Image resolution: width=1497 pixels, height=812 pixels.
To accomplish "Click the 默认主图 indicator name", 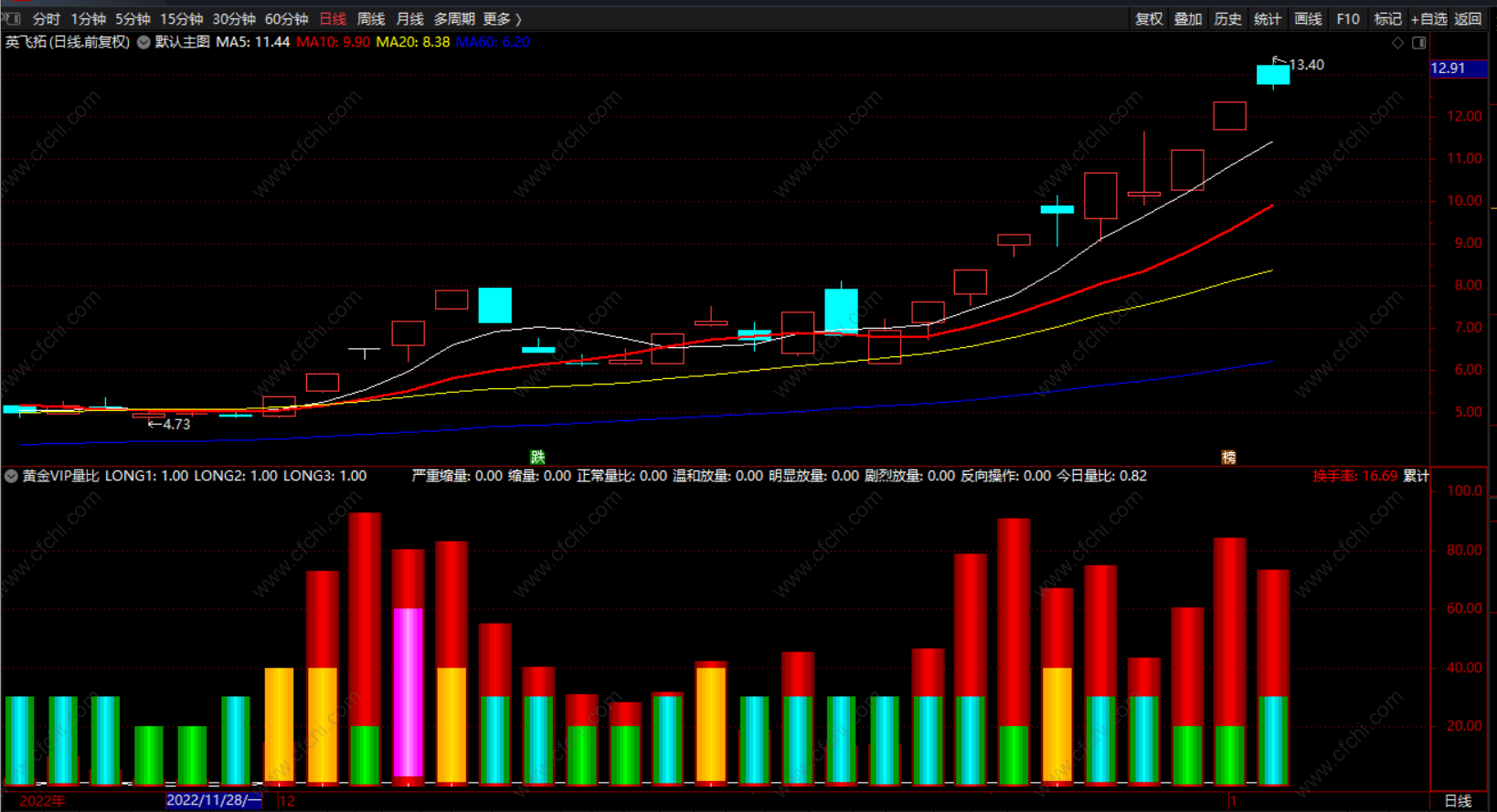I will 183,42.
